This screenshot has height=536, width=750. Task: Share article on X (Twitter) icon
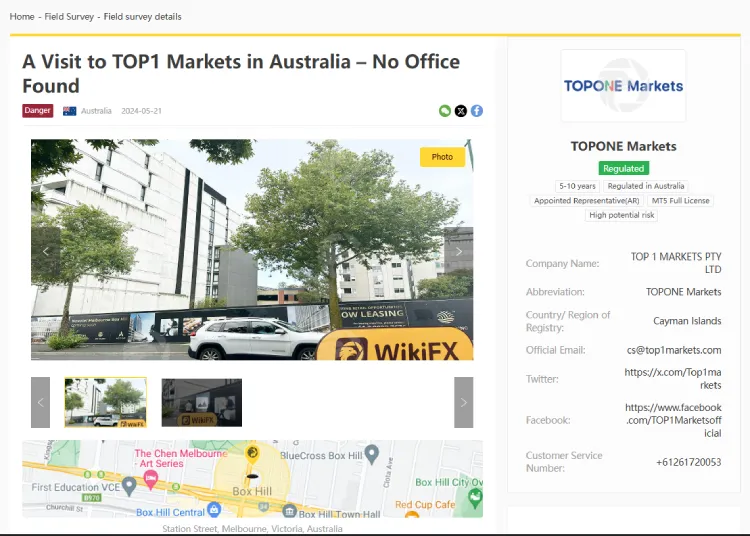(x=461, y=111)
